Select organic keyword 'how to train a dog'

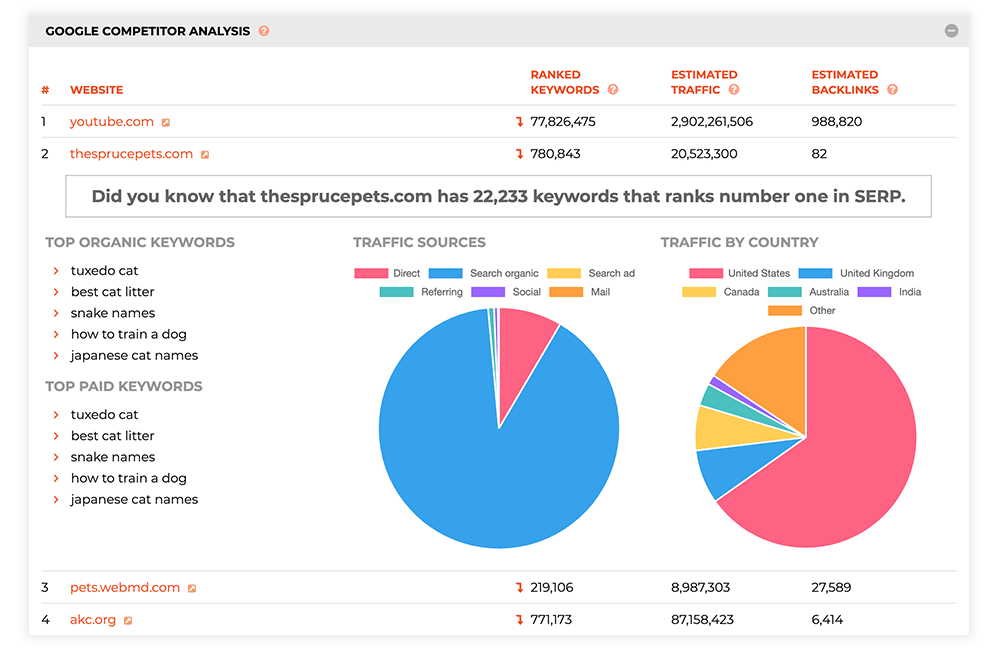coord(128,334)
